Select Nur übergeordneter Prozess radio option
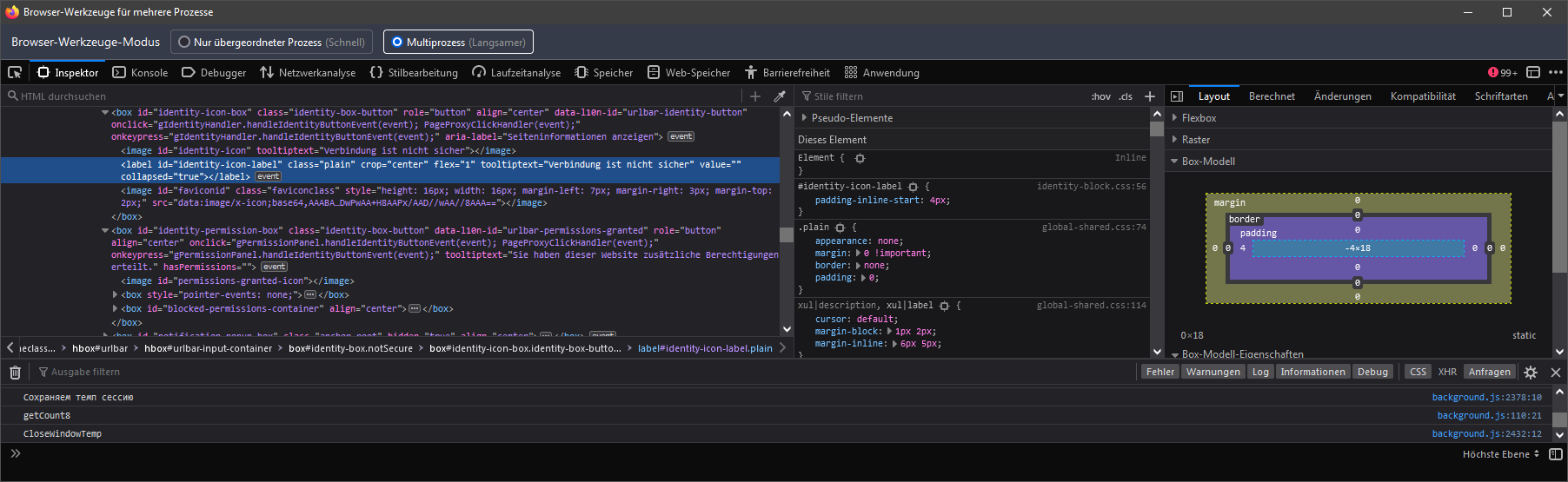The image size is (1568, 482). tap(184, 42)
